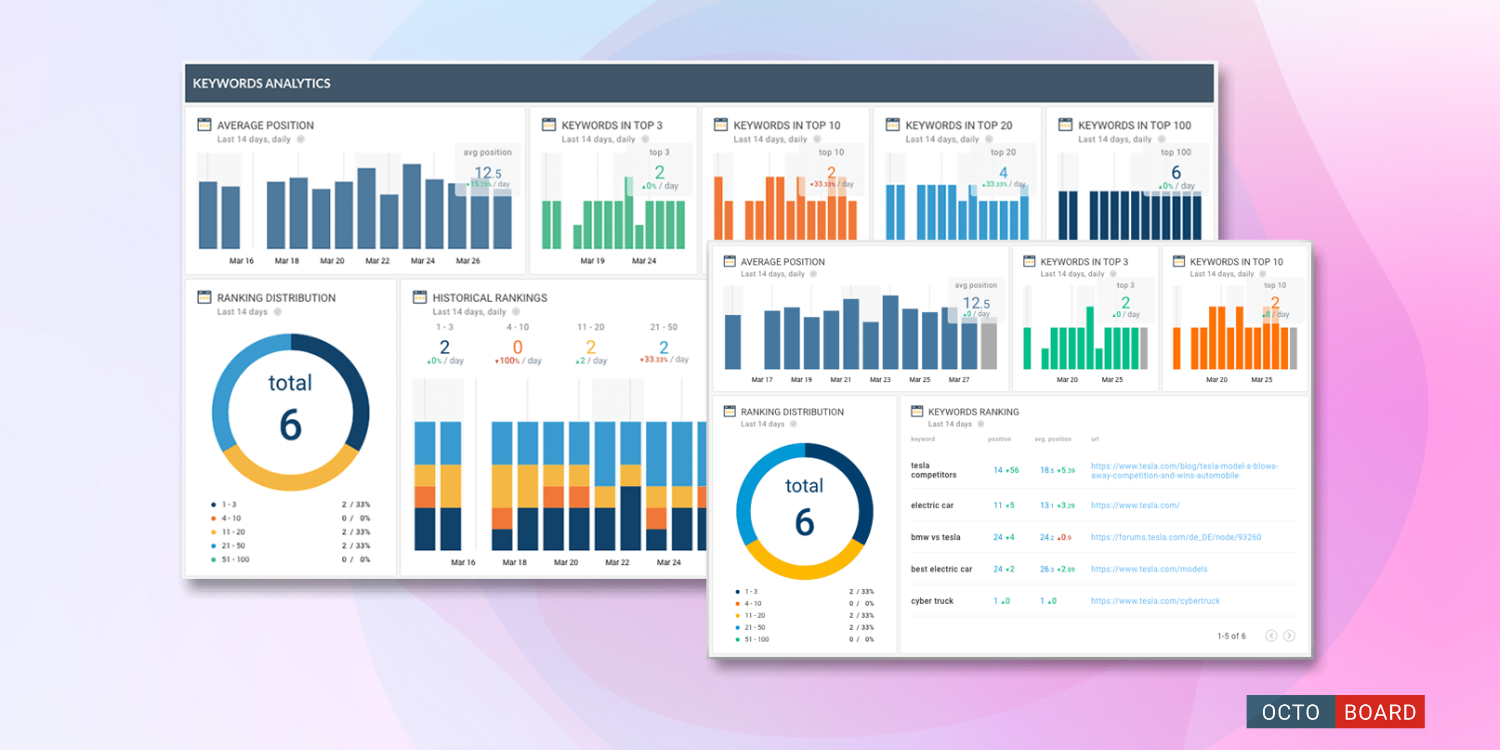
Task: Click info dot under Keywords Ranking title
Action: tap(981, 424)
